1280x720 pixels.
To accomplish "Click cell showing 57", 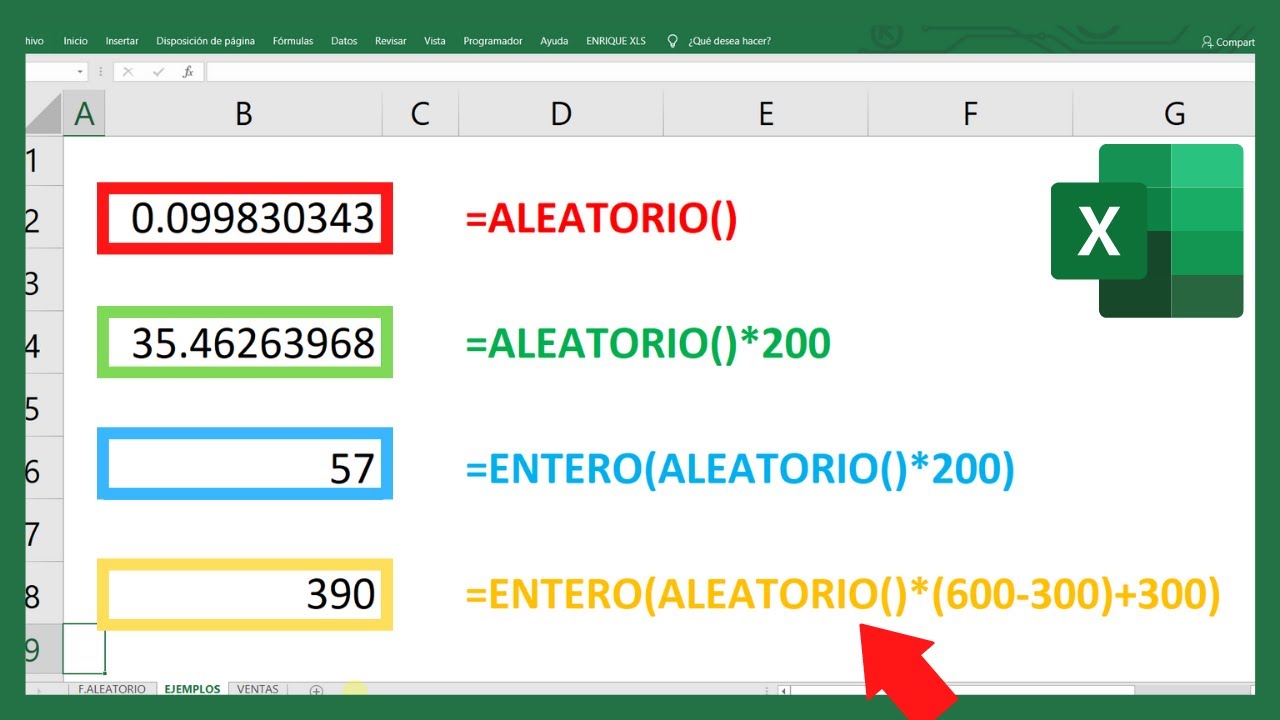I will pyautogui.click(x=245, y=463).
